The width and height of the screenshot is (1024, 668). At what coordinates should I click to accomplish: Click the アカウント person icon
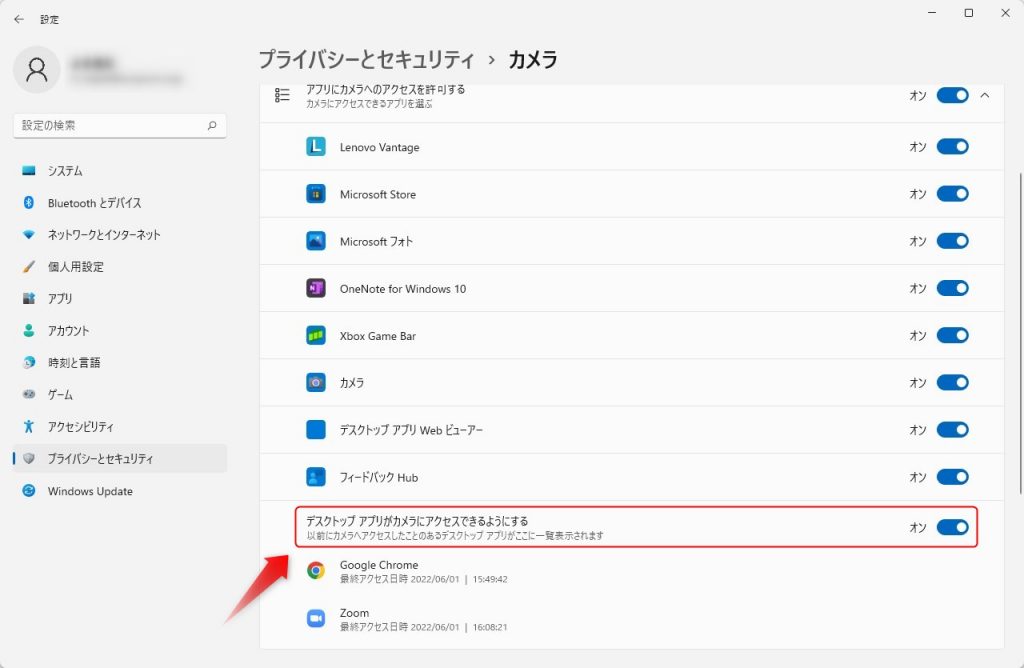pyautogui.click(x=29, y=330)
